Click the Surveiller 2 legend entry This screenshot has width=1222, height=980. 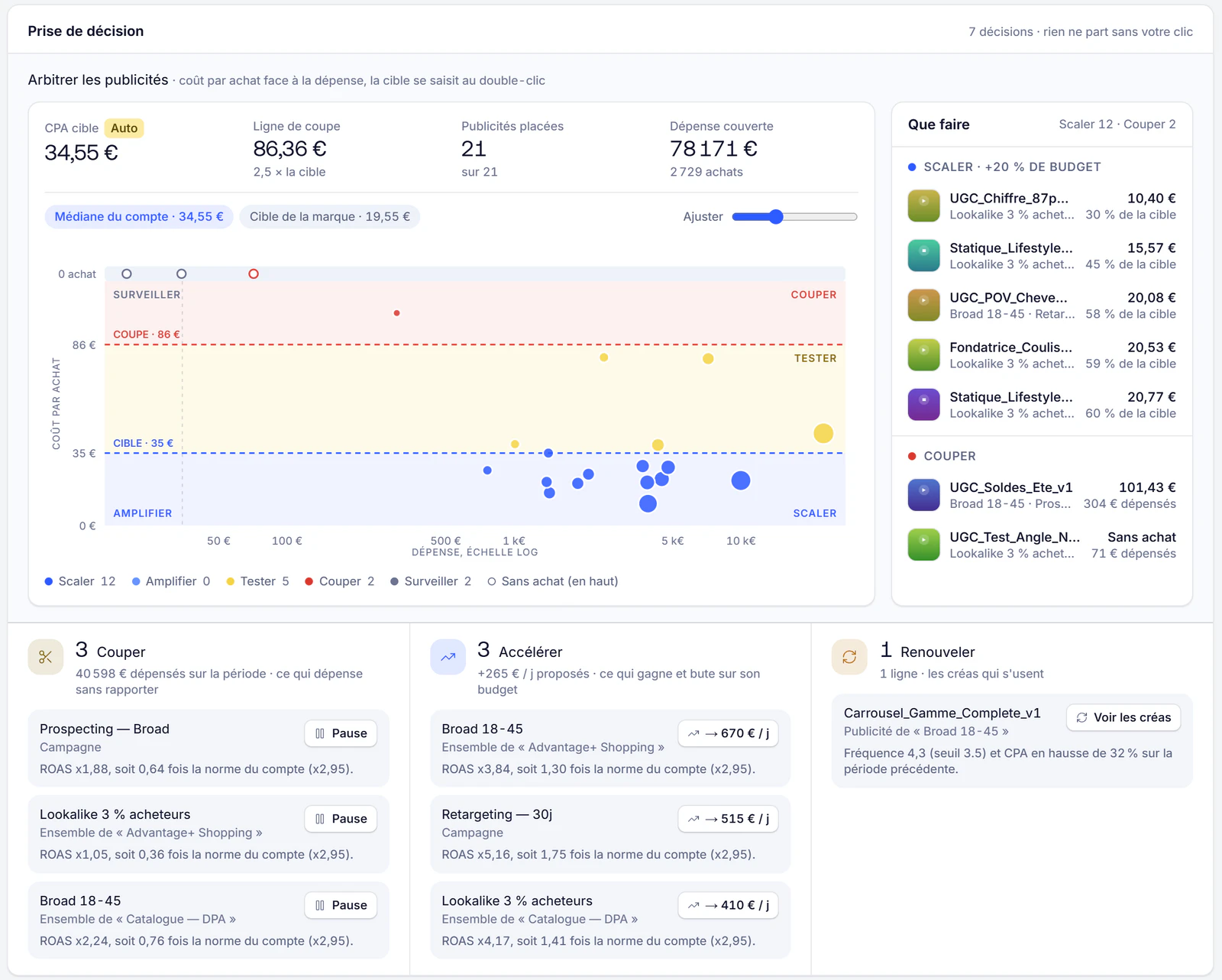[431, 581]
